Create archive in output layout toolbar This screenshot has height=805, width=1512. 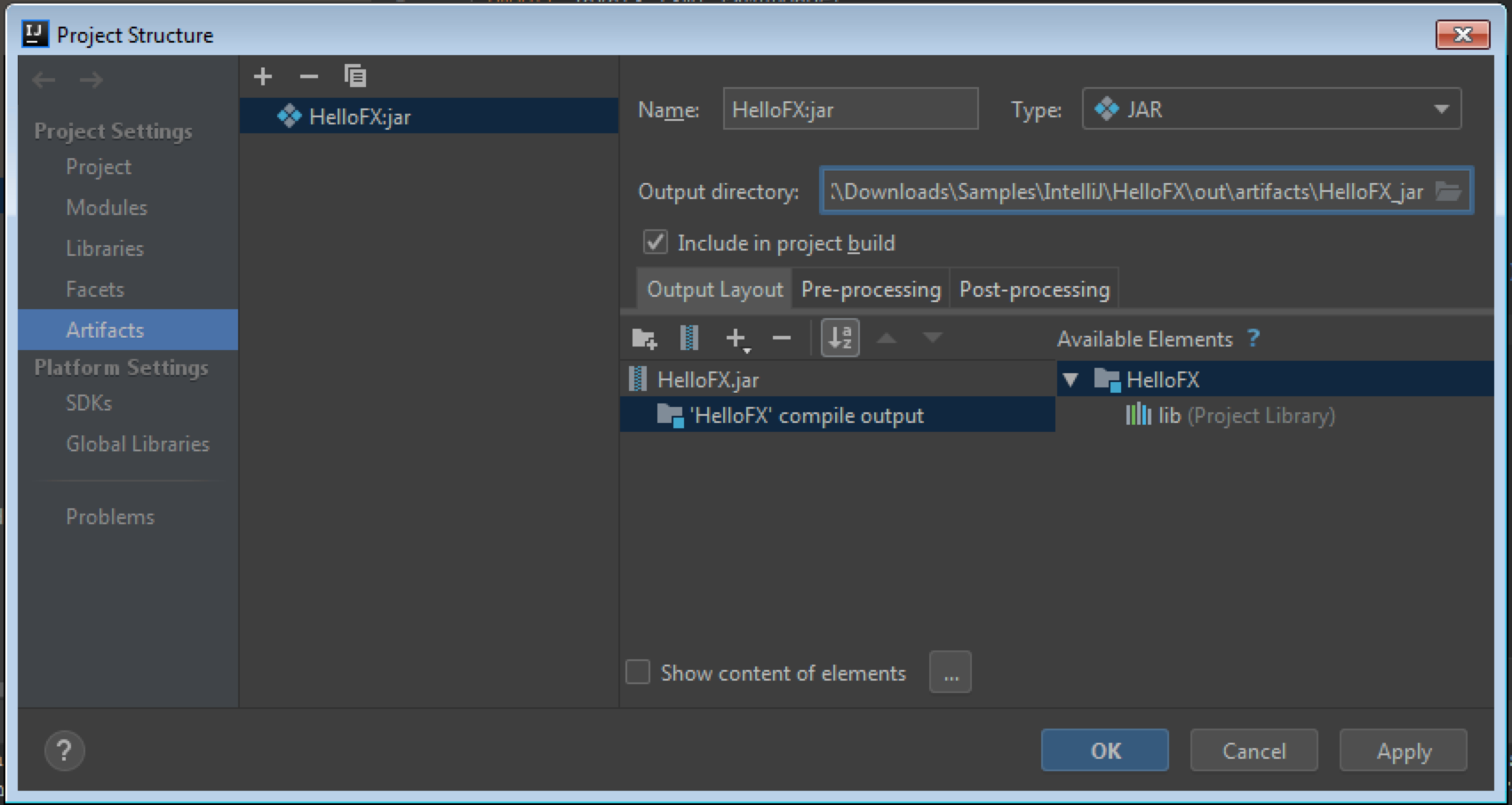click(689, 338)
